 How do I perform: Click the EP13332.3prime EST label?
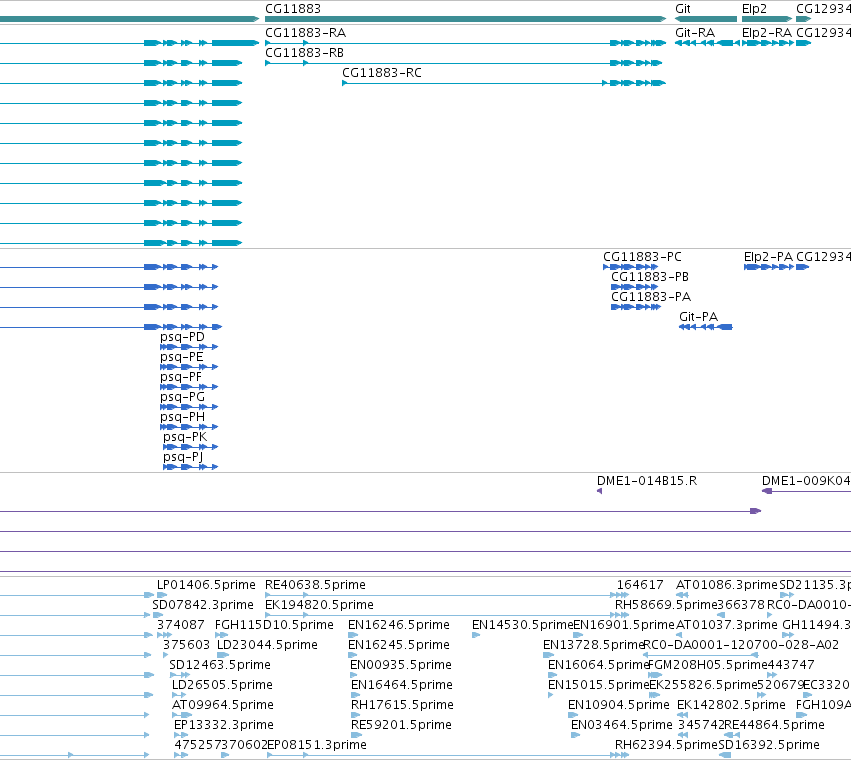point(224,725)
